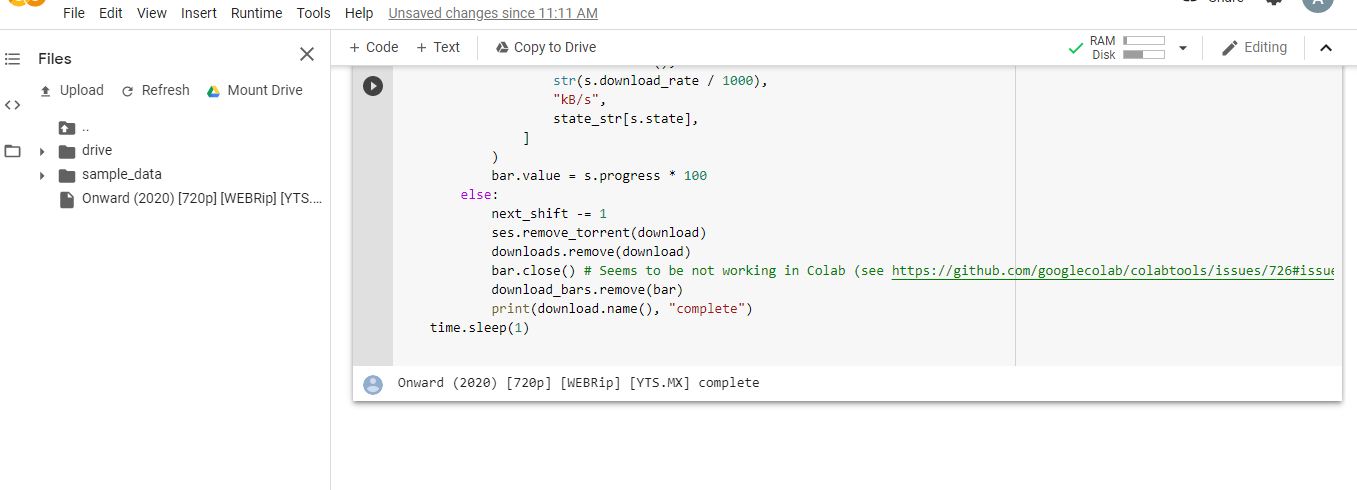Add a new Code cell
This screenshot has width=1357, height=490.
(x=373, y=47)
